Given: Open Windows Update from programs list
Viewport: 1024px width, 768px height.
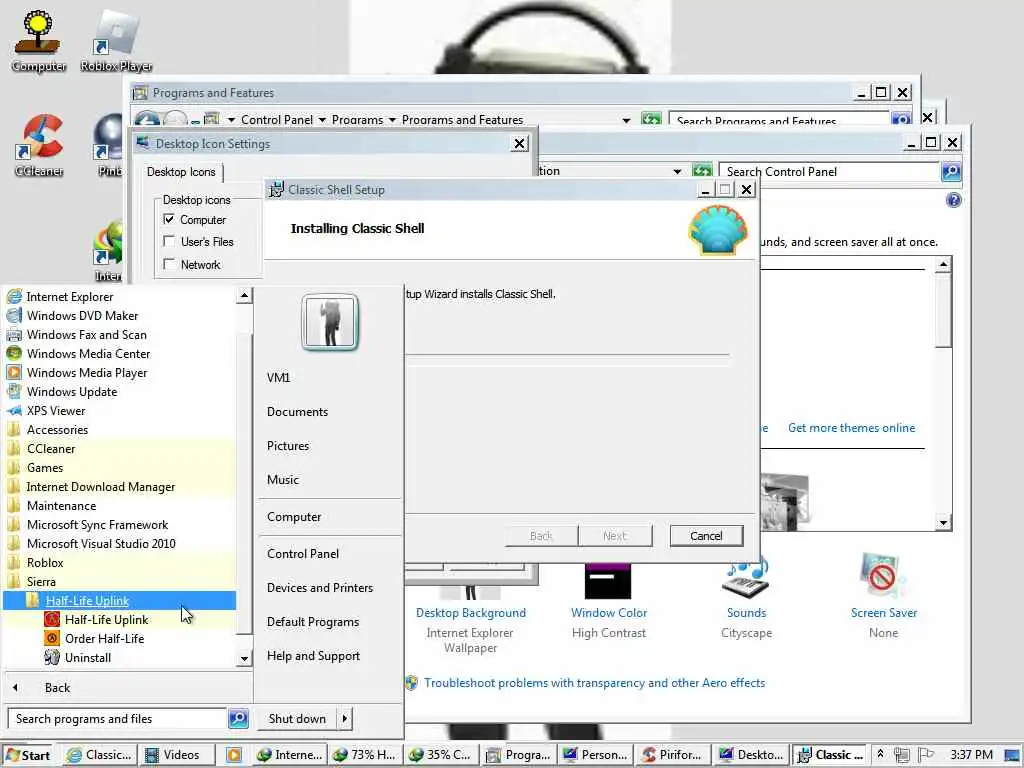Looking at the screenshot, I should [72, 391].
